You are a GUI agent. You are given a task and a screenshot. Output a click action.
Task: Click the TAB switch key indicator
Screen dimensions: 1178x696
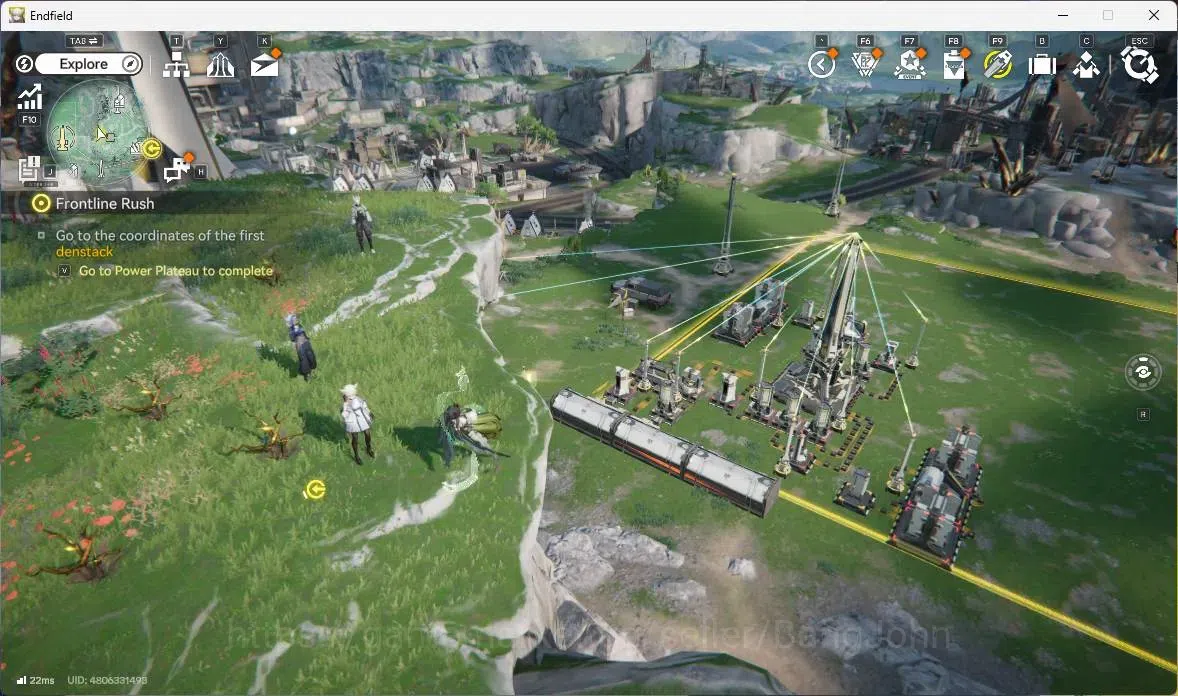tap(84, 41)
